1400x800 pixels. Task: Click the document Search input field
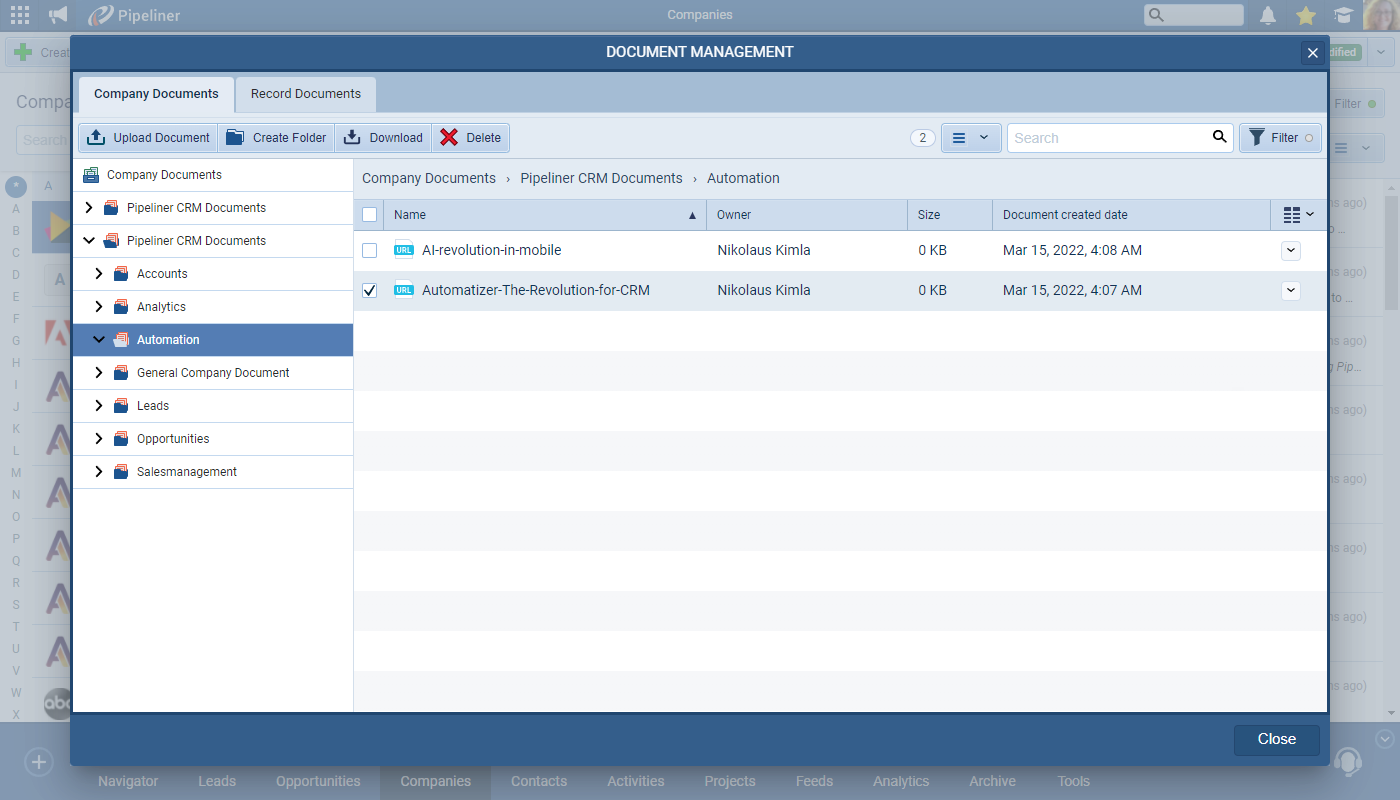tap(1108, 138)
